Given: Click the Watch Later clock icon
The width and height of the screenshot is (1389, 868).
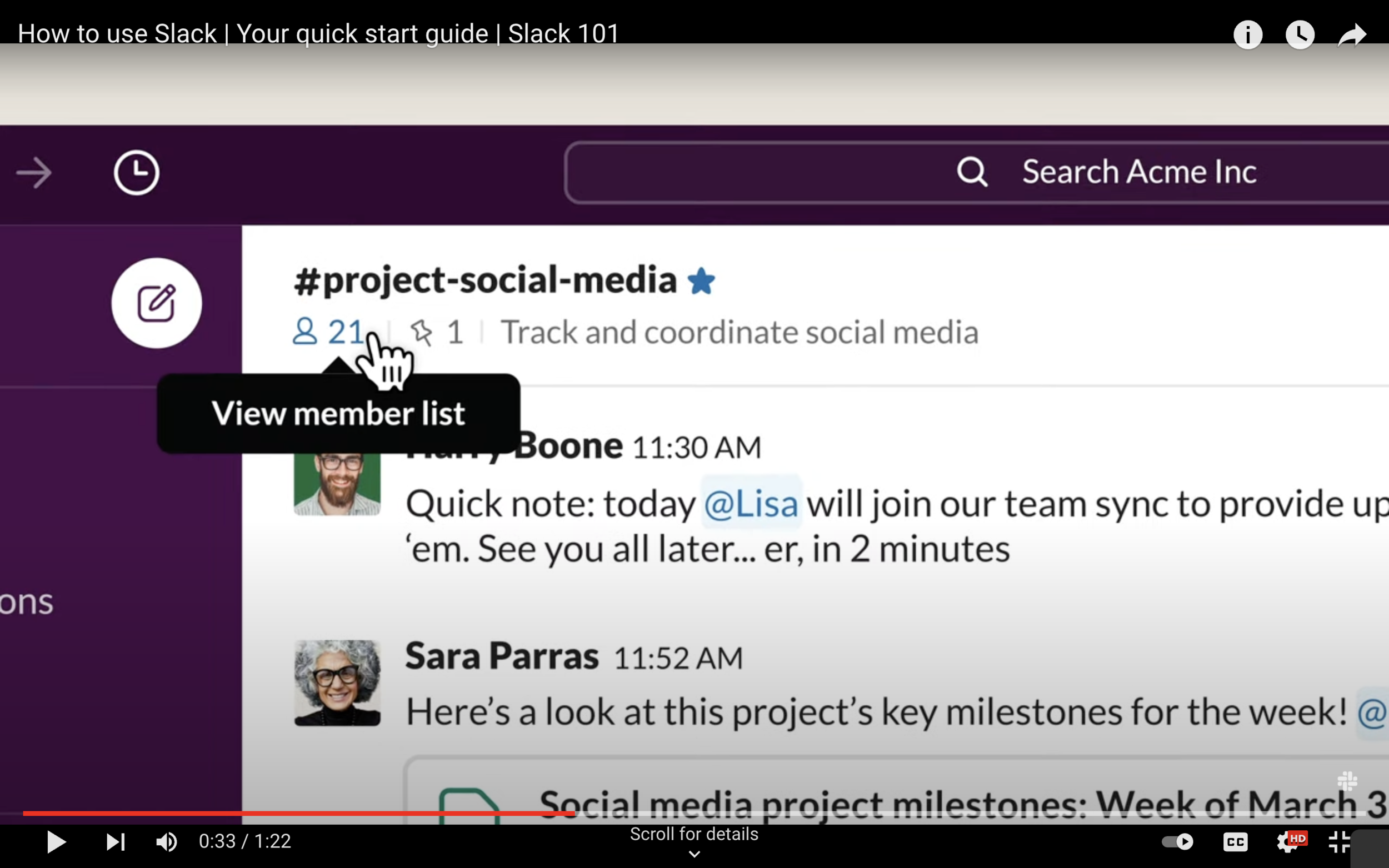Looking at the screenshot, I should point(1300,35).
